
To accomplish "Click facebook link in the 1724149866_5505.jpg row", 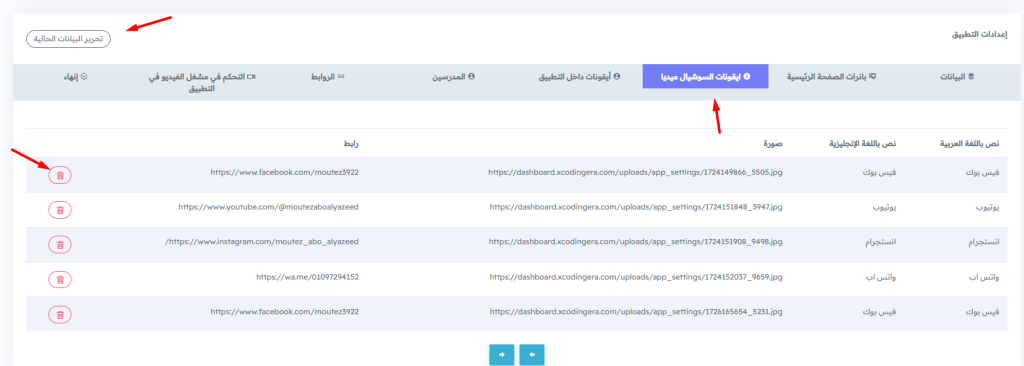I will [285, 173].
